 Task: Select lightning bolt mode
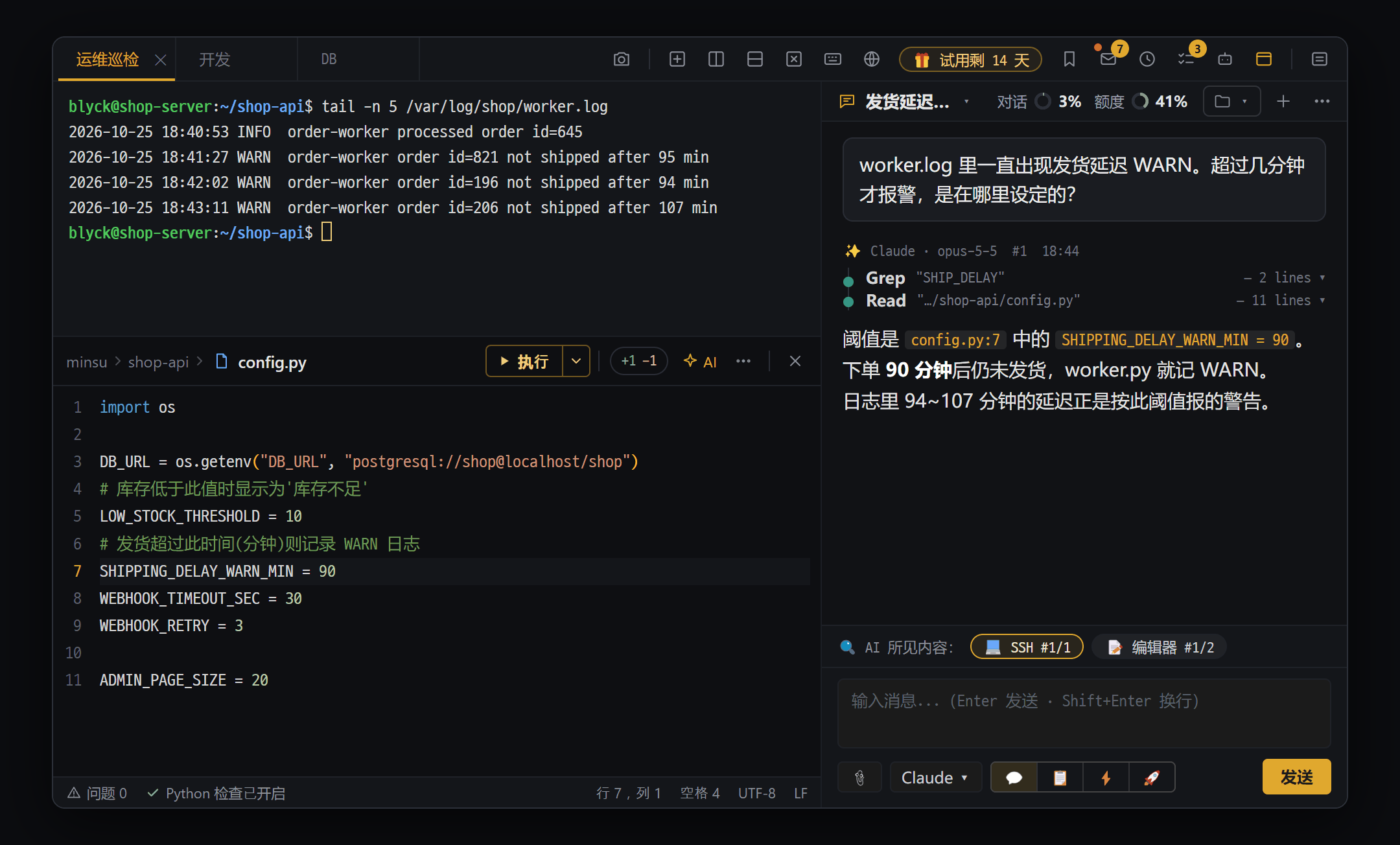tap(1106, 778)
